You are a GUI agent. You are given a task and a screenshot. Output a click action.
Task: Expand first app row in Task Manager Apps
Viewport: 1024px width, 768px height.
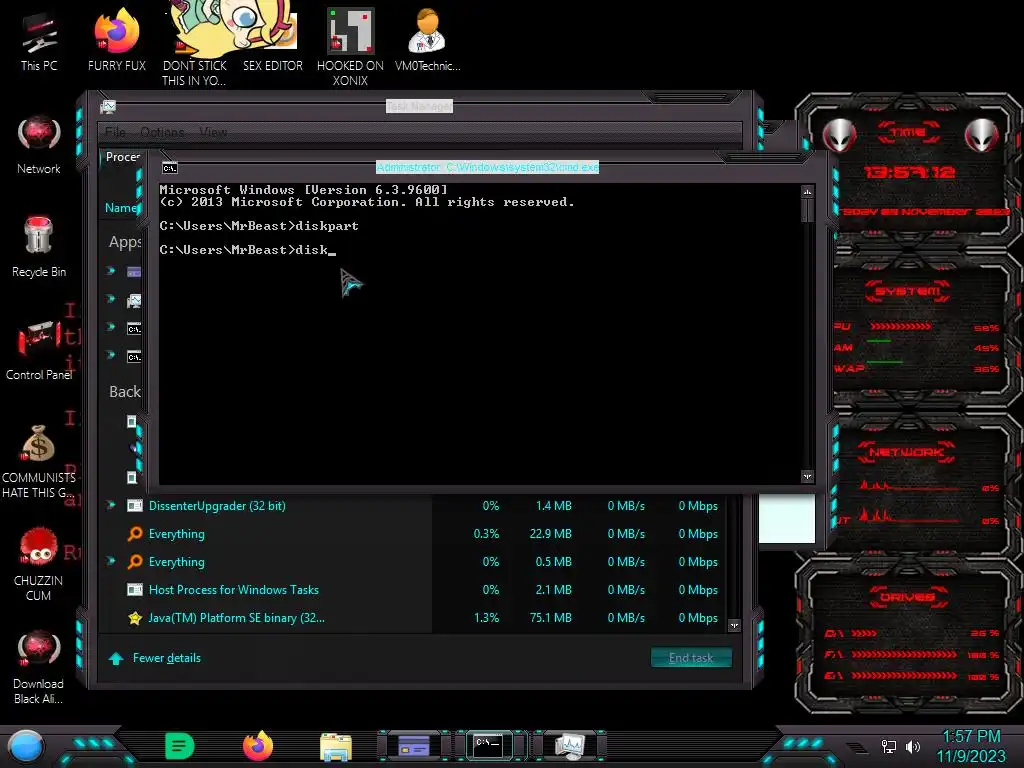click(x=111, y=271)
